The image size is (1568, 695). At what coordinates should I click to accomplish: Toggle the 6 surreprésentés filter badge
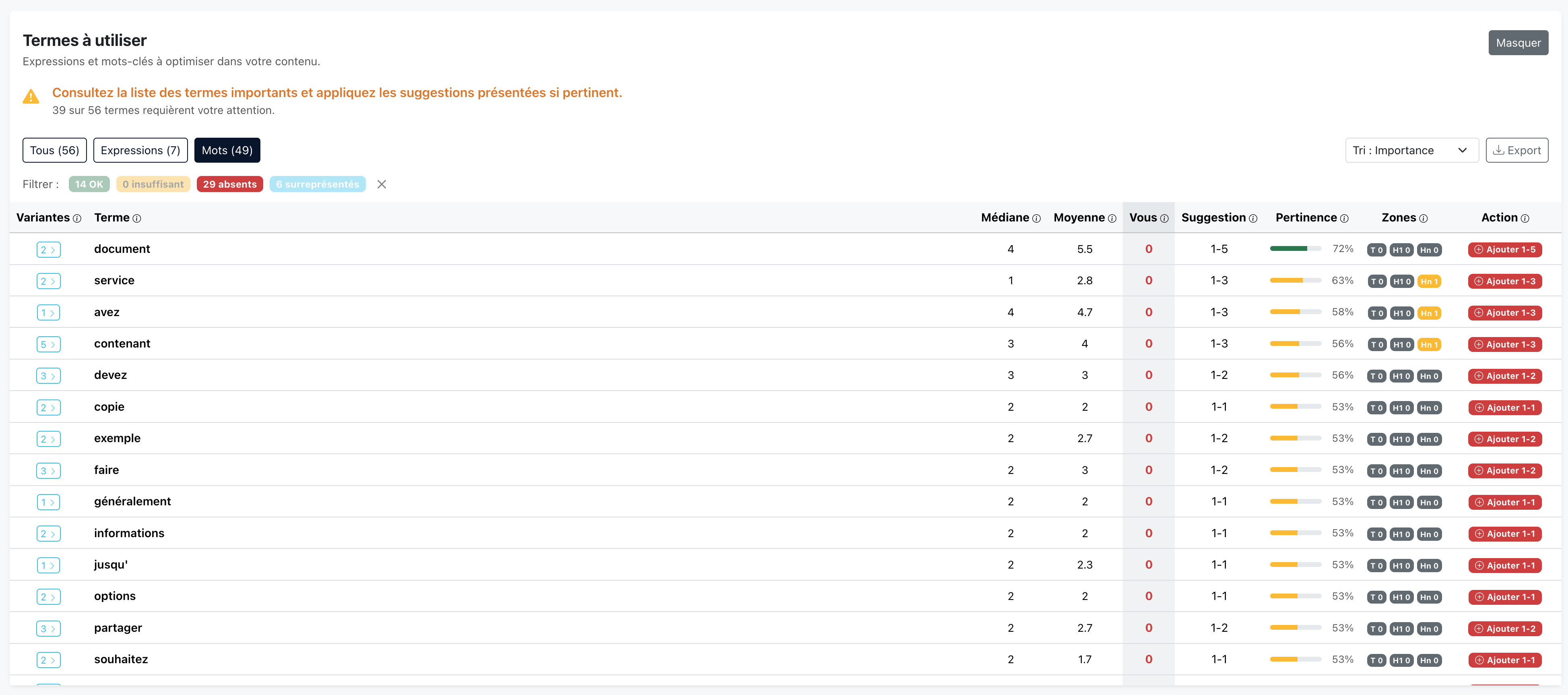click(317, 184)
